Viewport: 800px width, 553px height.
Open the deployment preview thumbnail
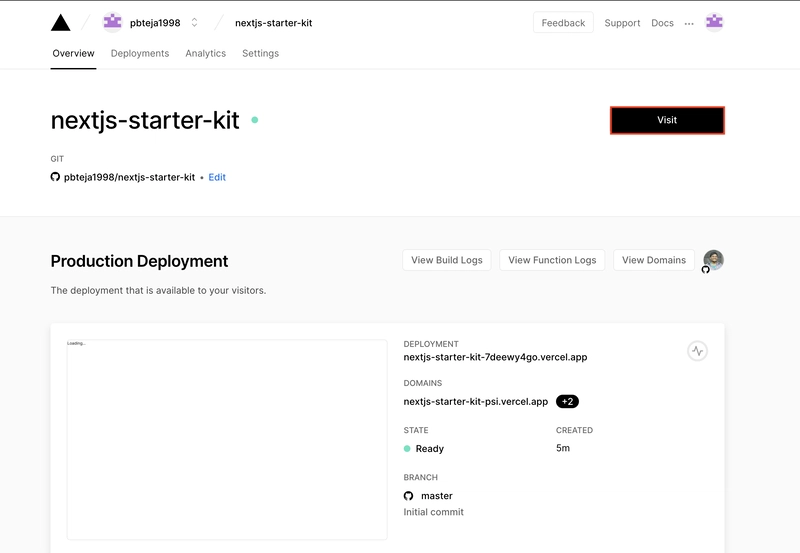point(227,440)
